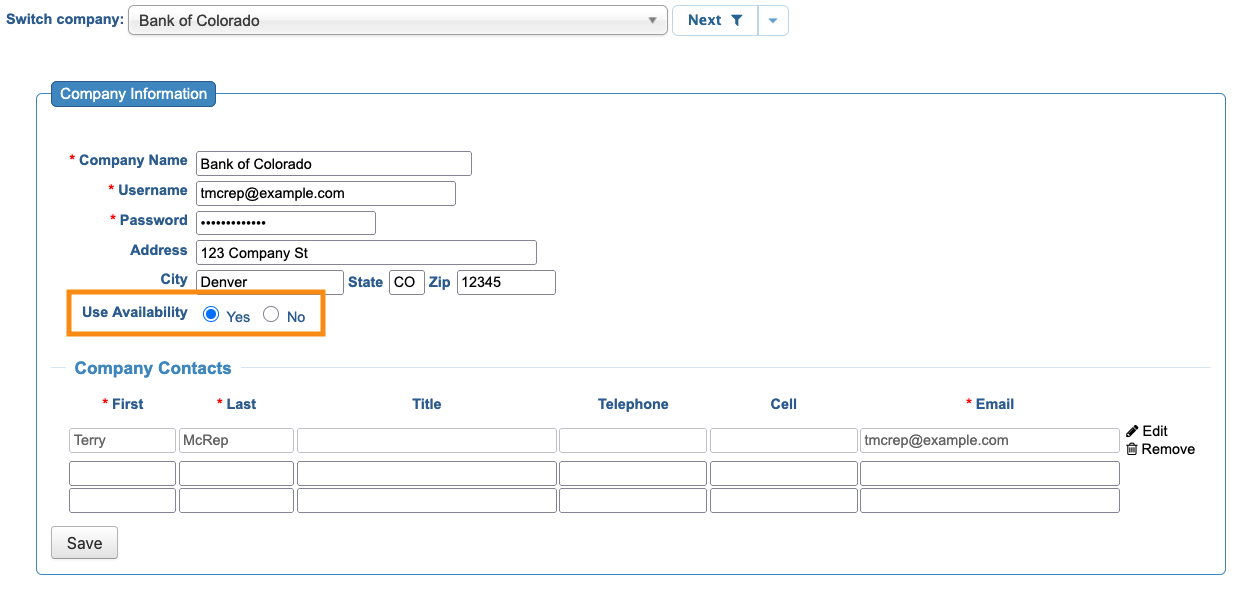This screenshot has height=597, width=1248.
Task: Select Yes for Use Availability
Action: (x=211, y=315)
